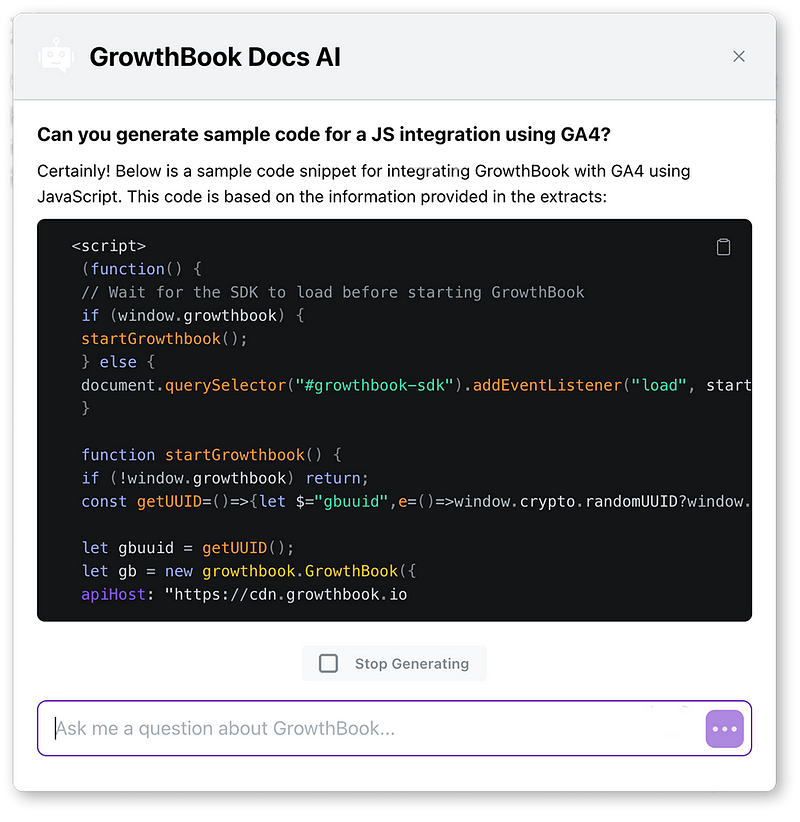
Task: Click the 'if (!window.growthbook) return;' line
Action: tap(225, 478)
